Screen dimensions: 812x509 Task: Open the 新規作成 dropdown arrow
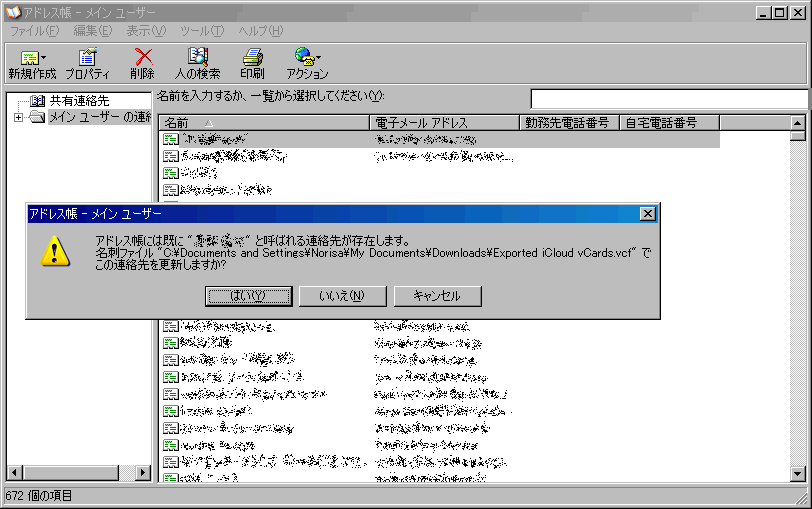(x=44, y=58)
